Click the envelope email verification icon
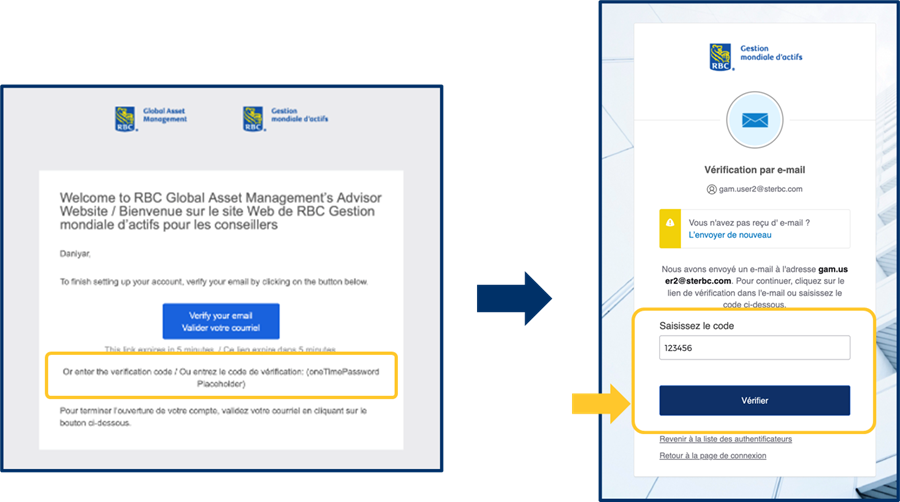 click(x=755, y=120)
